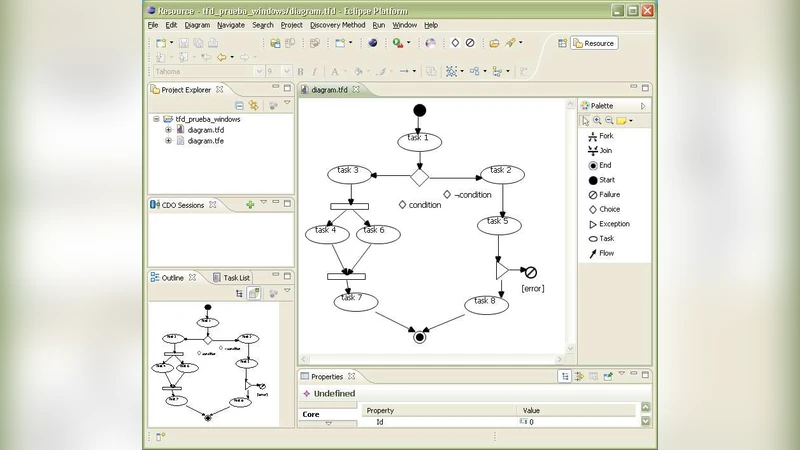Open the Tahoma font name dropdown
This screenshot has width=800, height=450.
258,72
